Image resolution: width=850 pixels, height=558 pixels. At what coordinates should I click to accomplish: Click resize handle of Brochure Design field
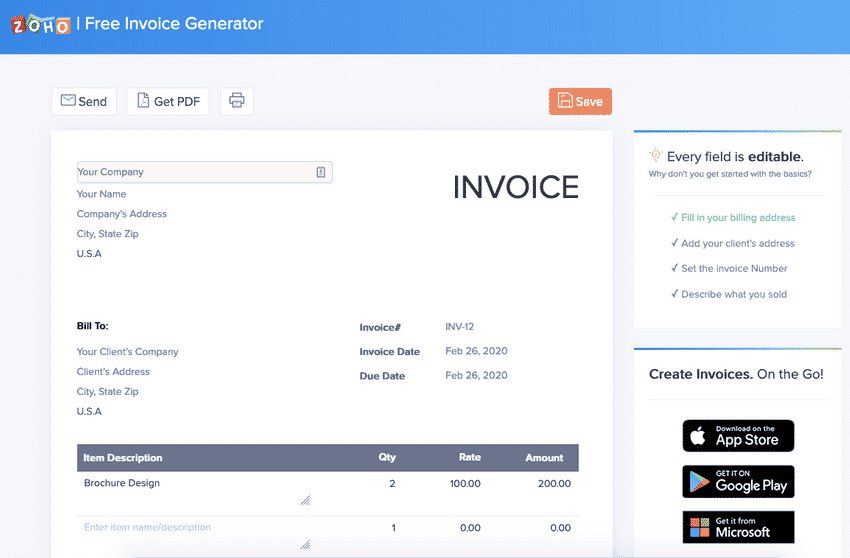(306, 500)
